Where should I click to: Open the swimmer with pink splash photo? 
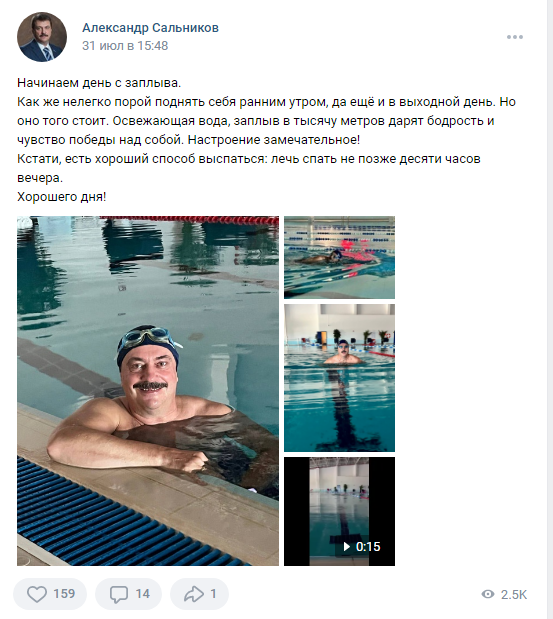(x=339, y=257)
